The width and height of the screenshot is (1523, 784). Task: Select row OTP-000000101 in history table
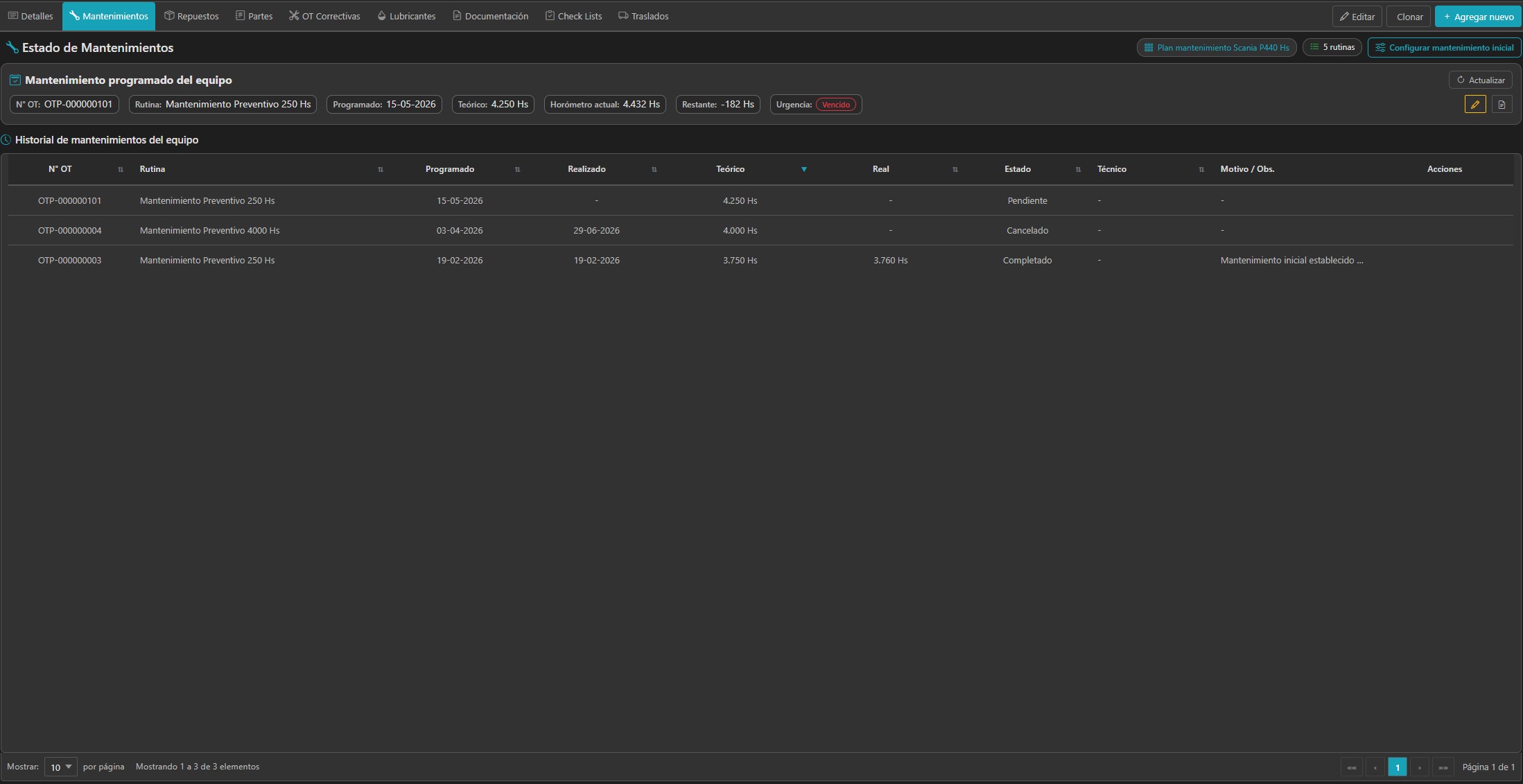tap(760, 200)
